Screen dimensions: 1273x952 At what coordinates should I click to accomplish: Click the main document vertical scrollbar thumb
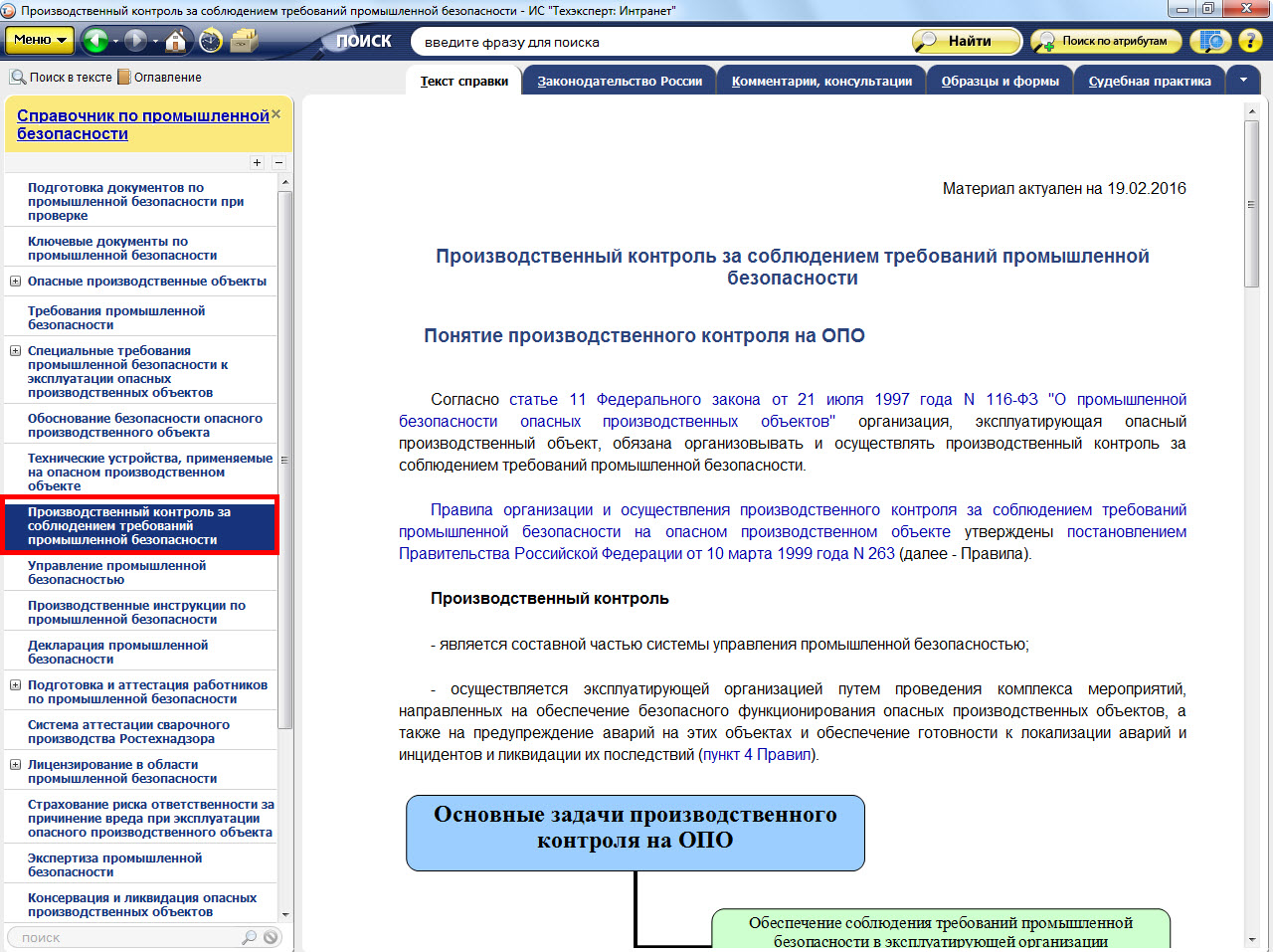[x=1251, y=204]
